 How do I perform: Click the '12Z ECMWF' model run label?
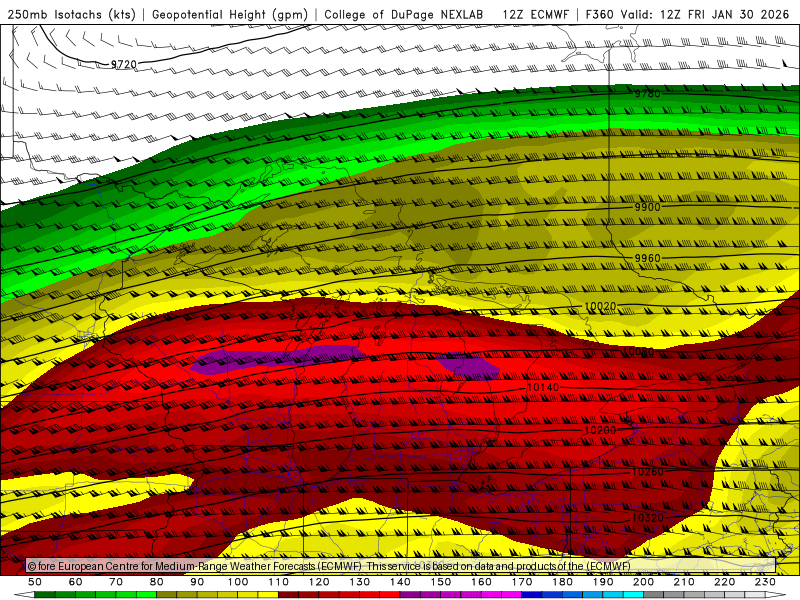click(x=536, y=15)
